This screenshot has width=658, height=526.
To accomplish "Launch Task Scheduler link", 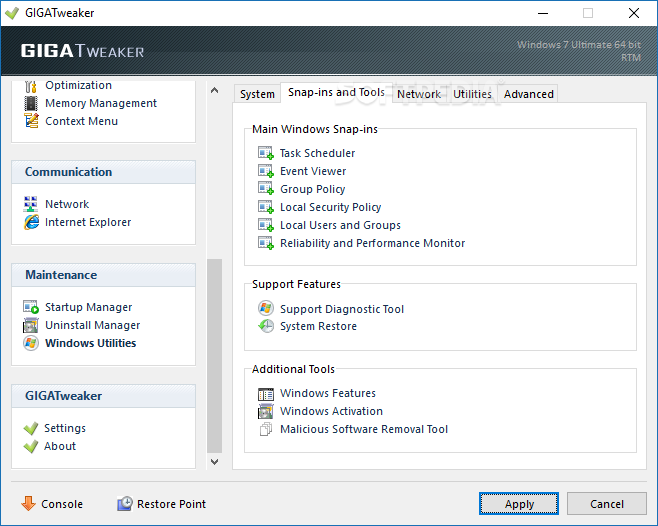I will click(317, 153).
